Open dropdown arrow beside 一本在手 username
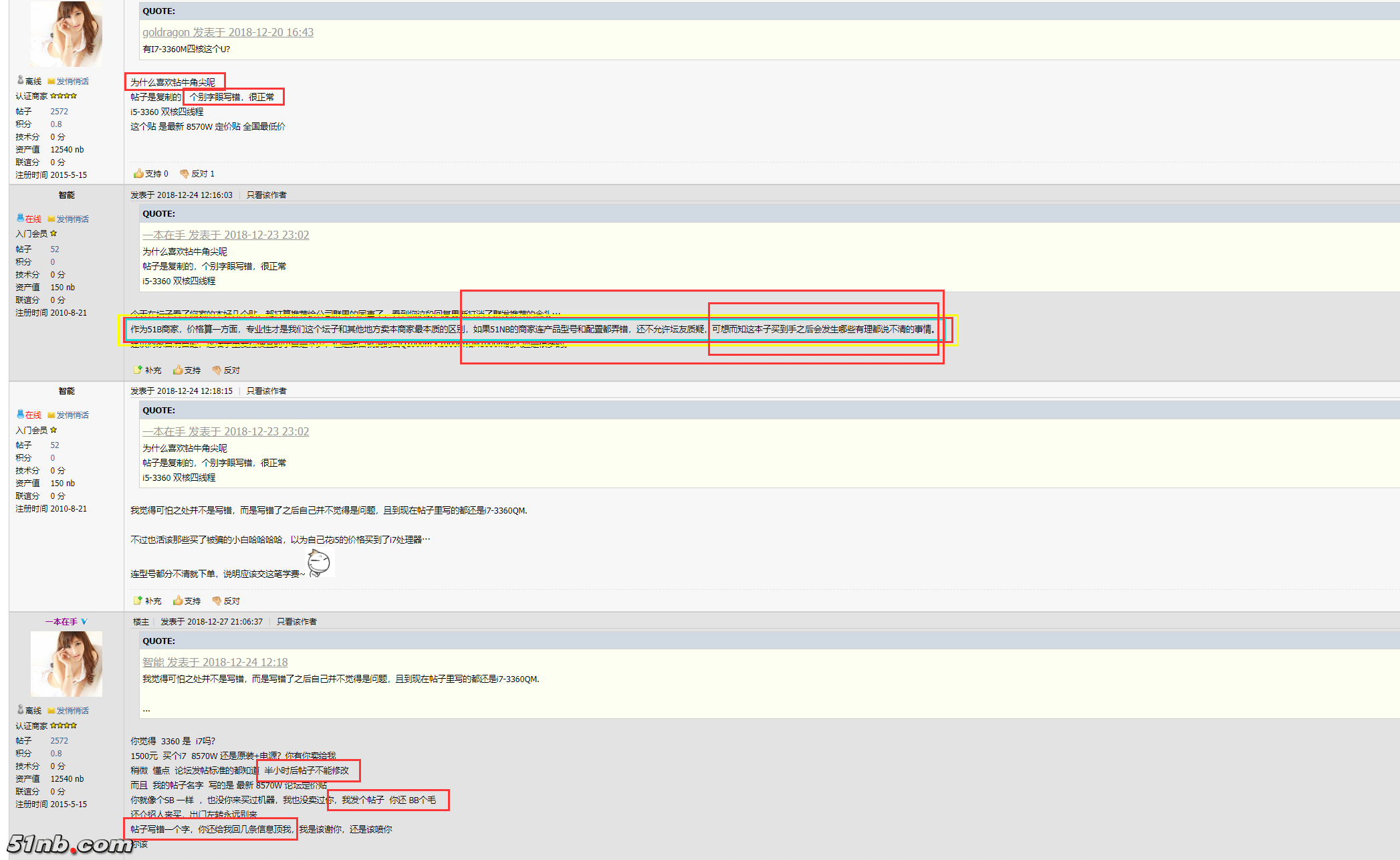This screenshot has height=860, width=1400. [84, 622]
